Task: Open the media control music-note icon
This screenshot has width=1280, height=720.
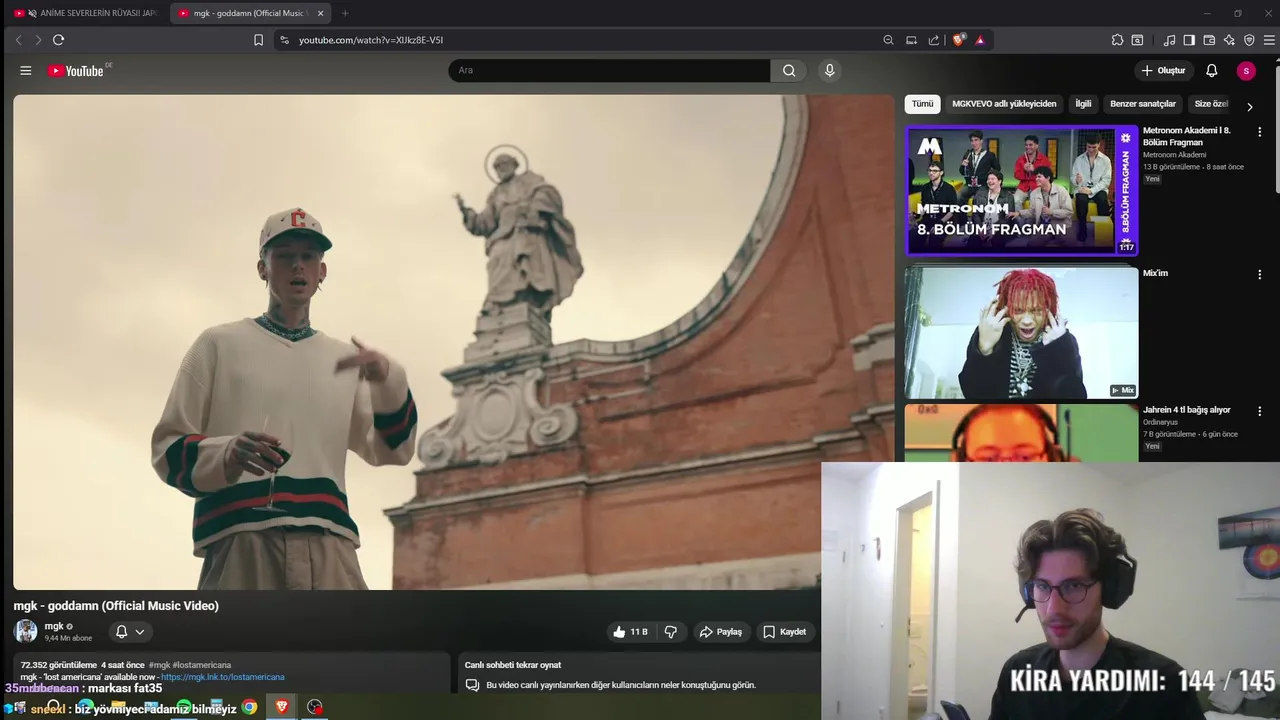Action: (x=1169, y=40)
